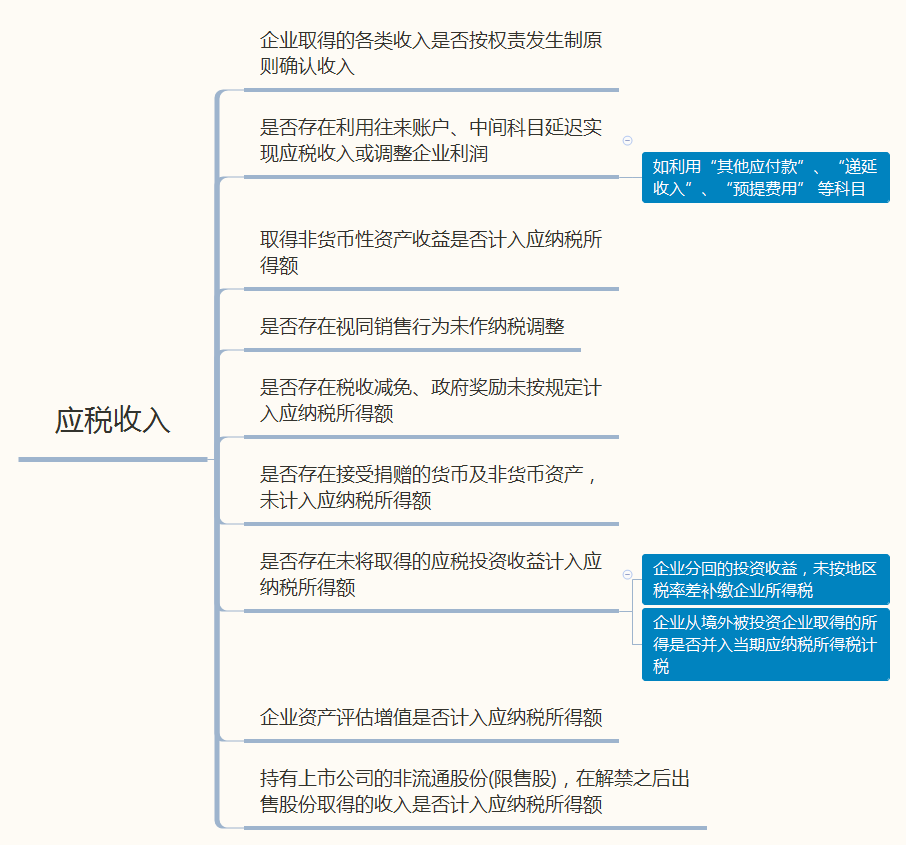Select blue note 企业从境外被投资企业取得的所得

coord(766,644)
